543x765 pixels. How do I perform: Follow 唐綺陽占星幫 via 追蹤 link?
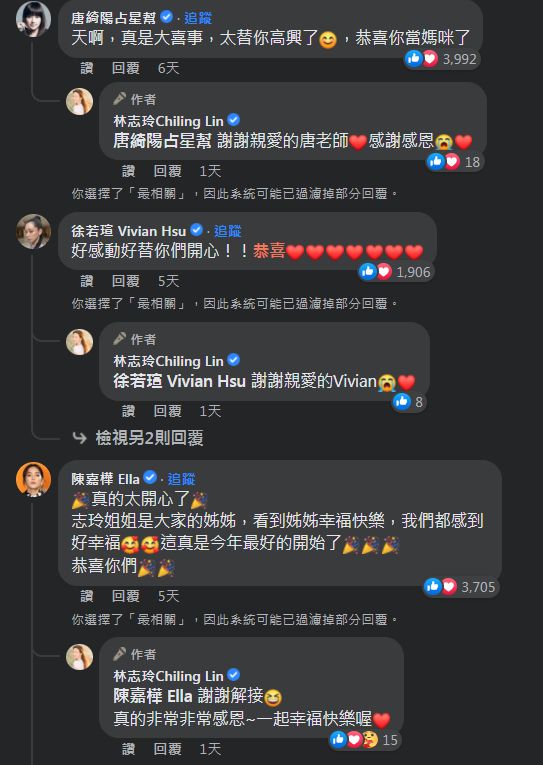tap(198, 18)
